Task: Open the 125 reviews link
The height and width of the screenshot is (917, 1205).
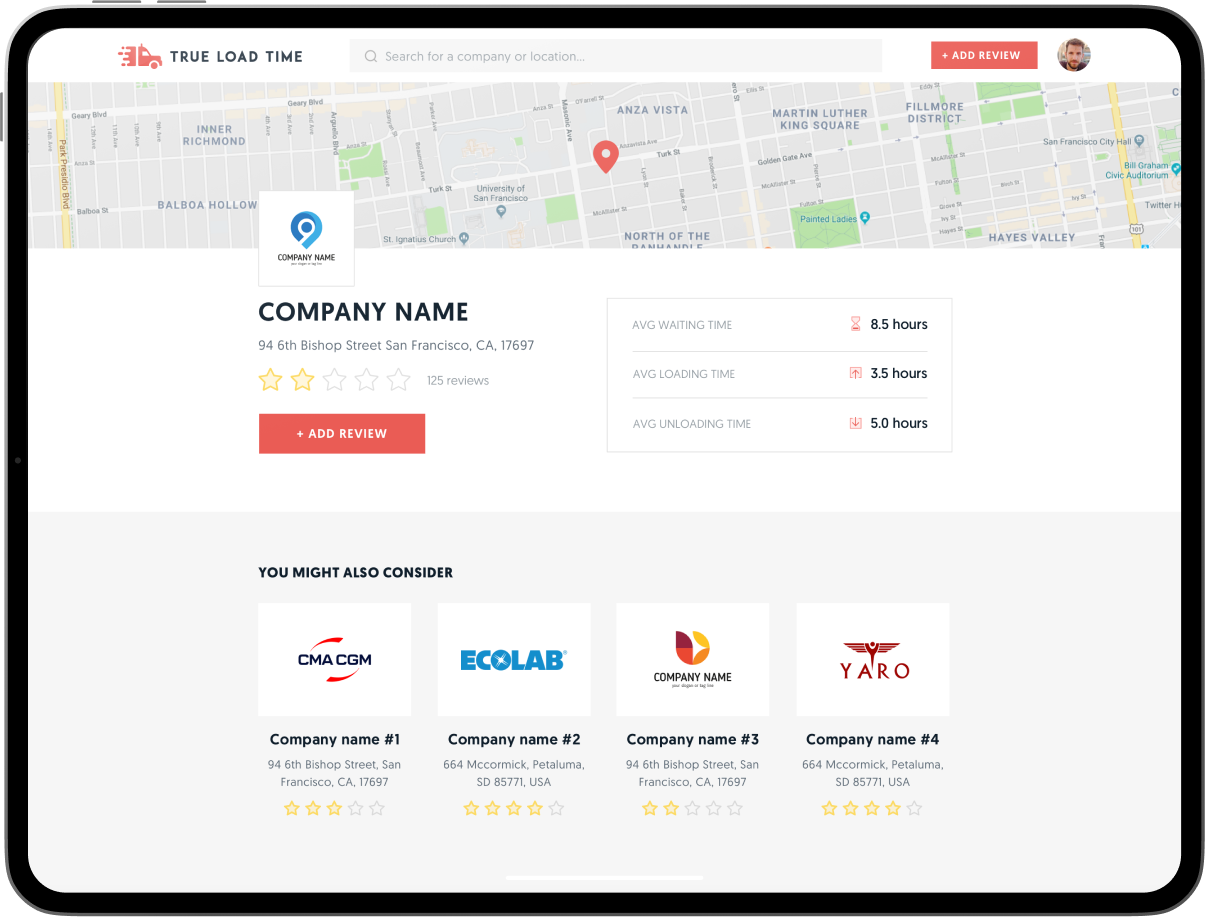Action: pos(458,381)
